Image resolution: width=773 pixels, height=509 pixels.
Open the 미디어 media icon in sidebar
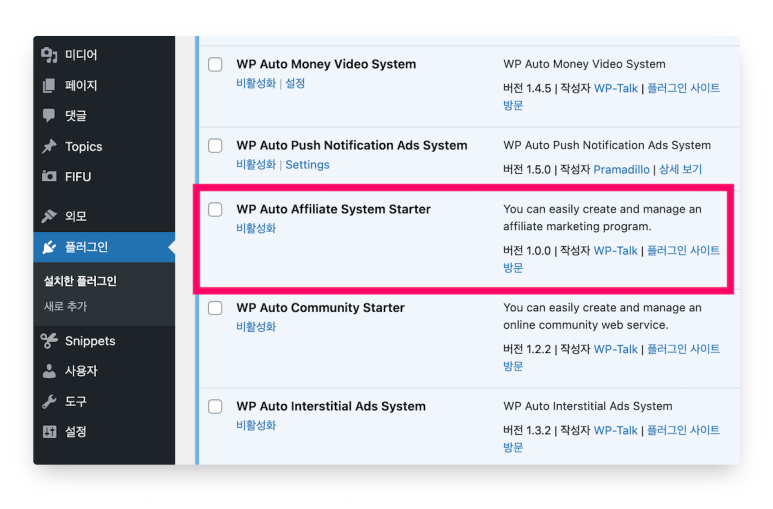tap(49, 55)
